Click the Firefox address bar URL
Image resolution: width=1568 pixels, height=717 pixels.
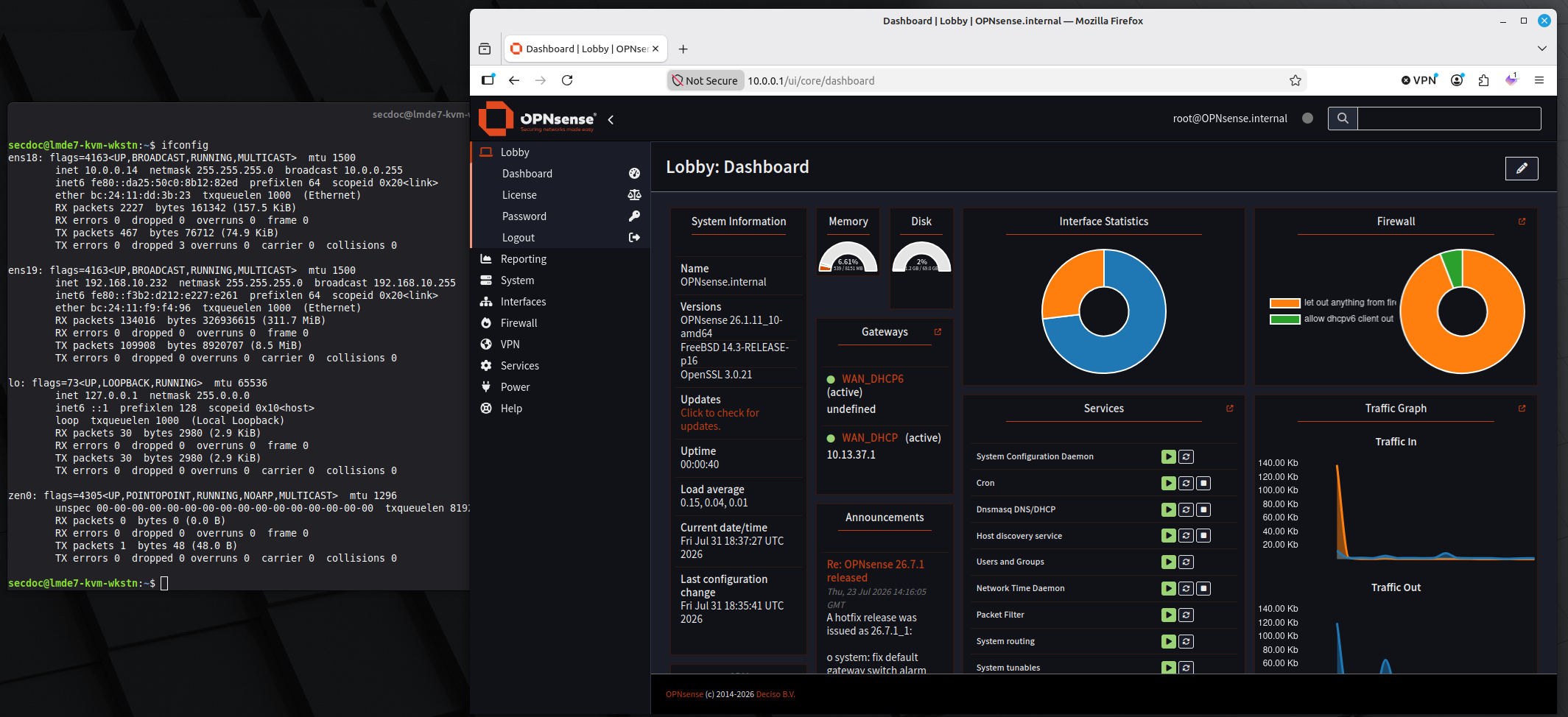point(811,81)
